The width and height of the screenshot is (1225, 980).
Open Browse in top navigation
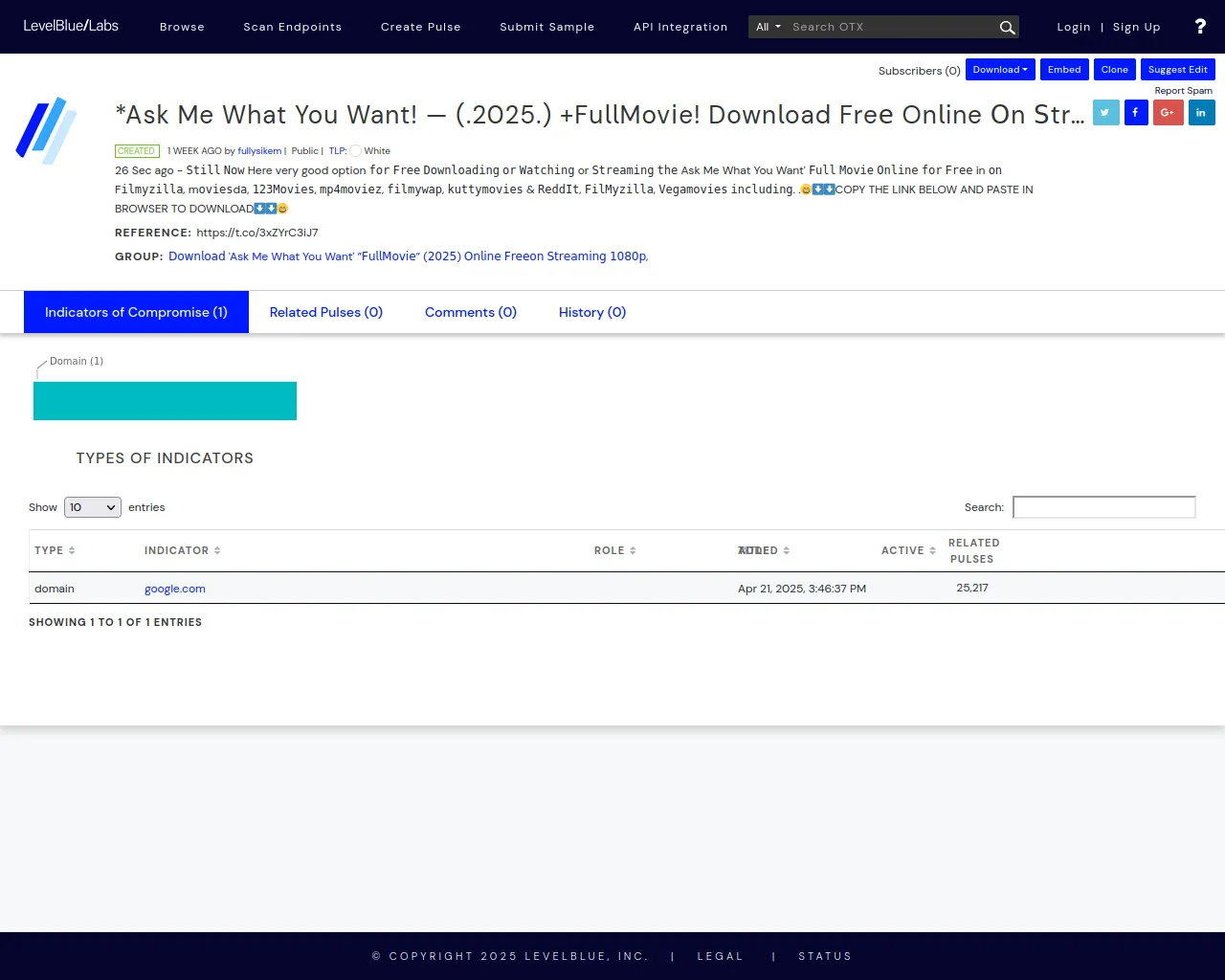[182, 27]
